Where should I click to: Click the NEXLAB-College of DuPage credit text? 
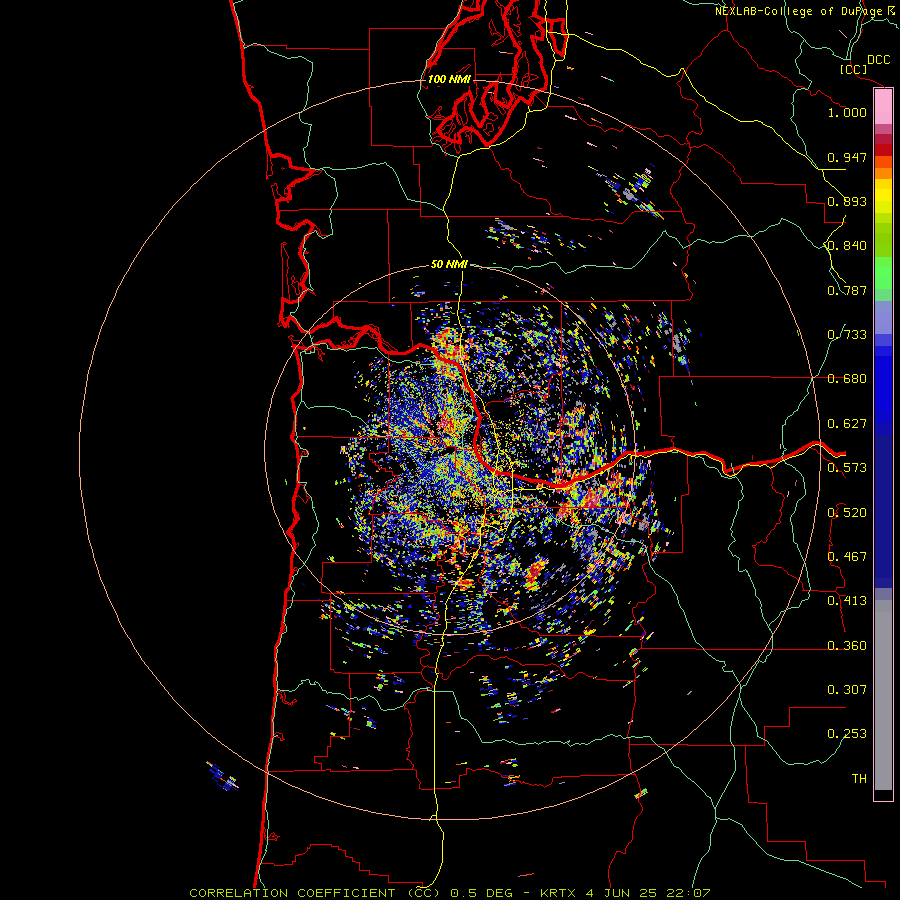point(799,11)
